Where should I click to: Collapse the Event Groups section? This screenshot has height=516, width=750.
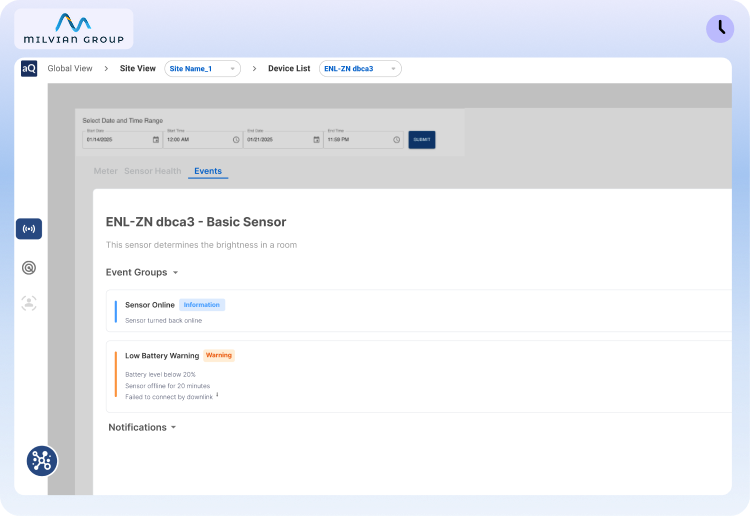point(142,272)
